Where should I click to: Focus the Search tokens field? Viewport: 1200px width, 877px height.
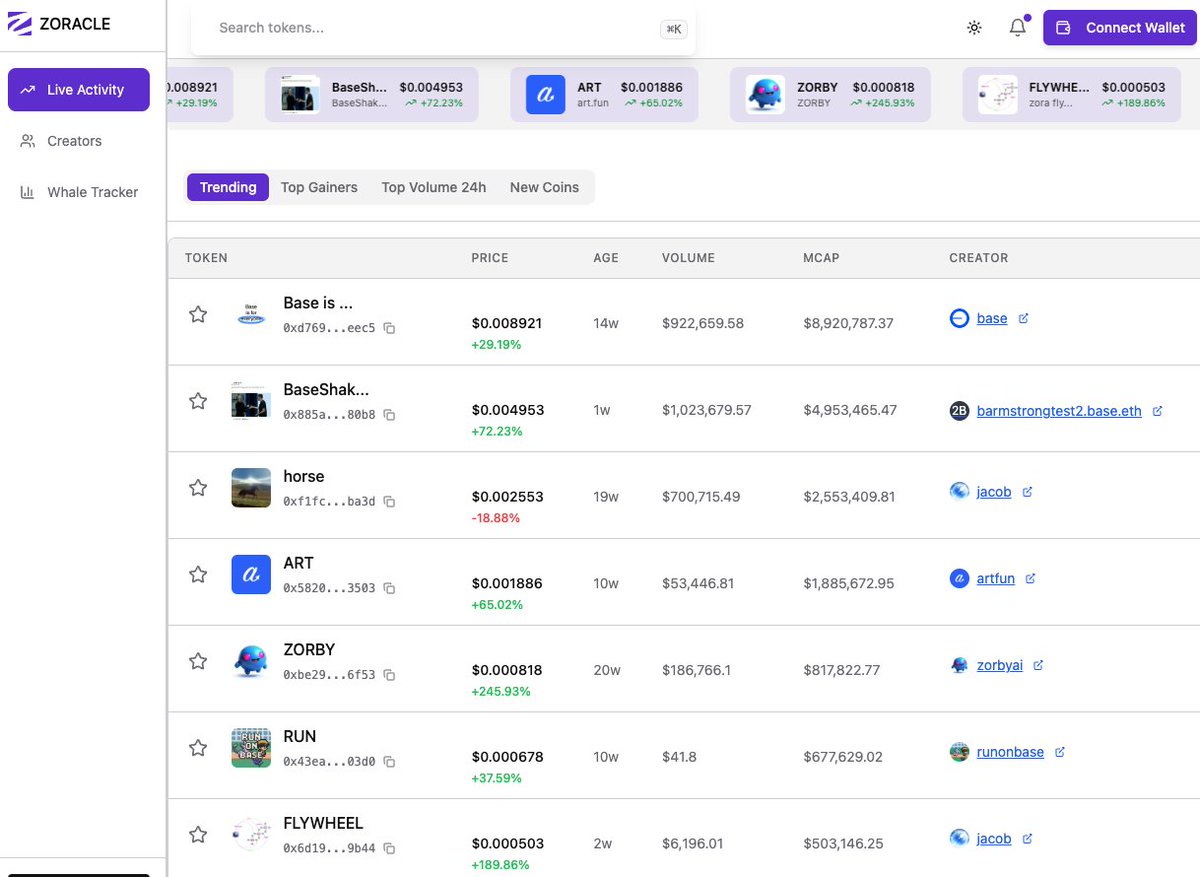(x=443, y=28)
